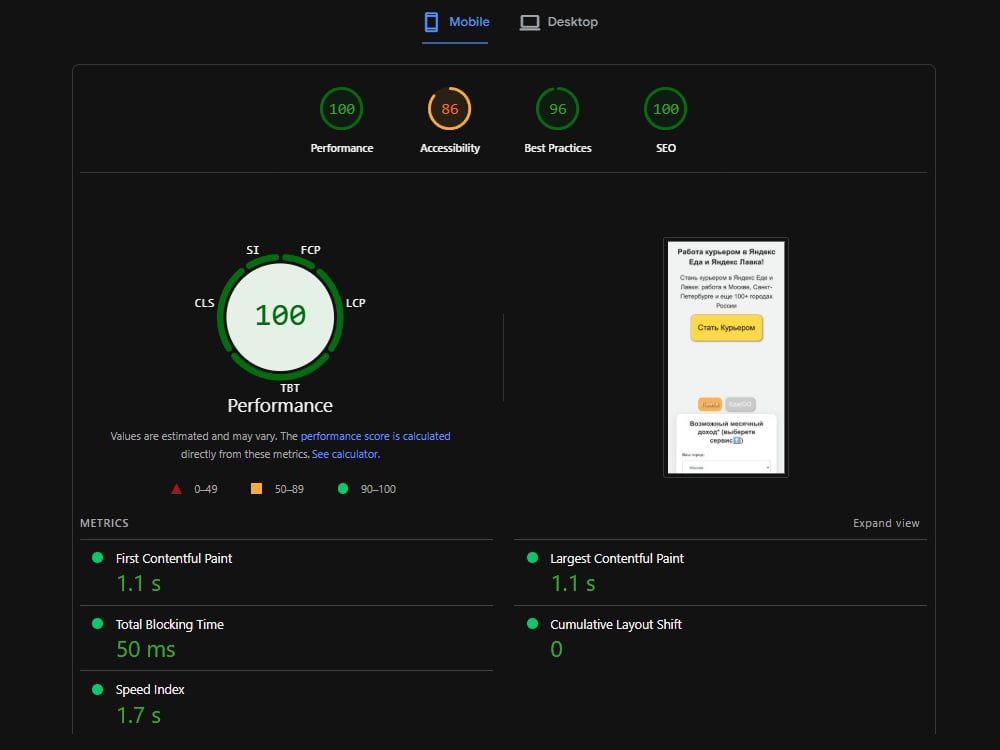Open the SEO score gauge showing 100
This screenshot has height=750, width=1000.
tap(666, 109)
